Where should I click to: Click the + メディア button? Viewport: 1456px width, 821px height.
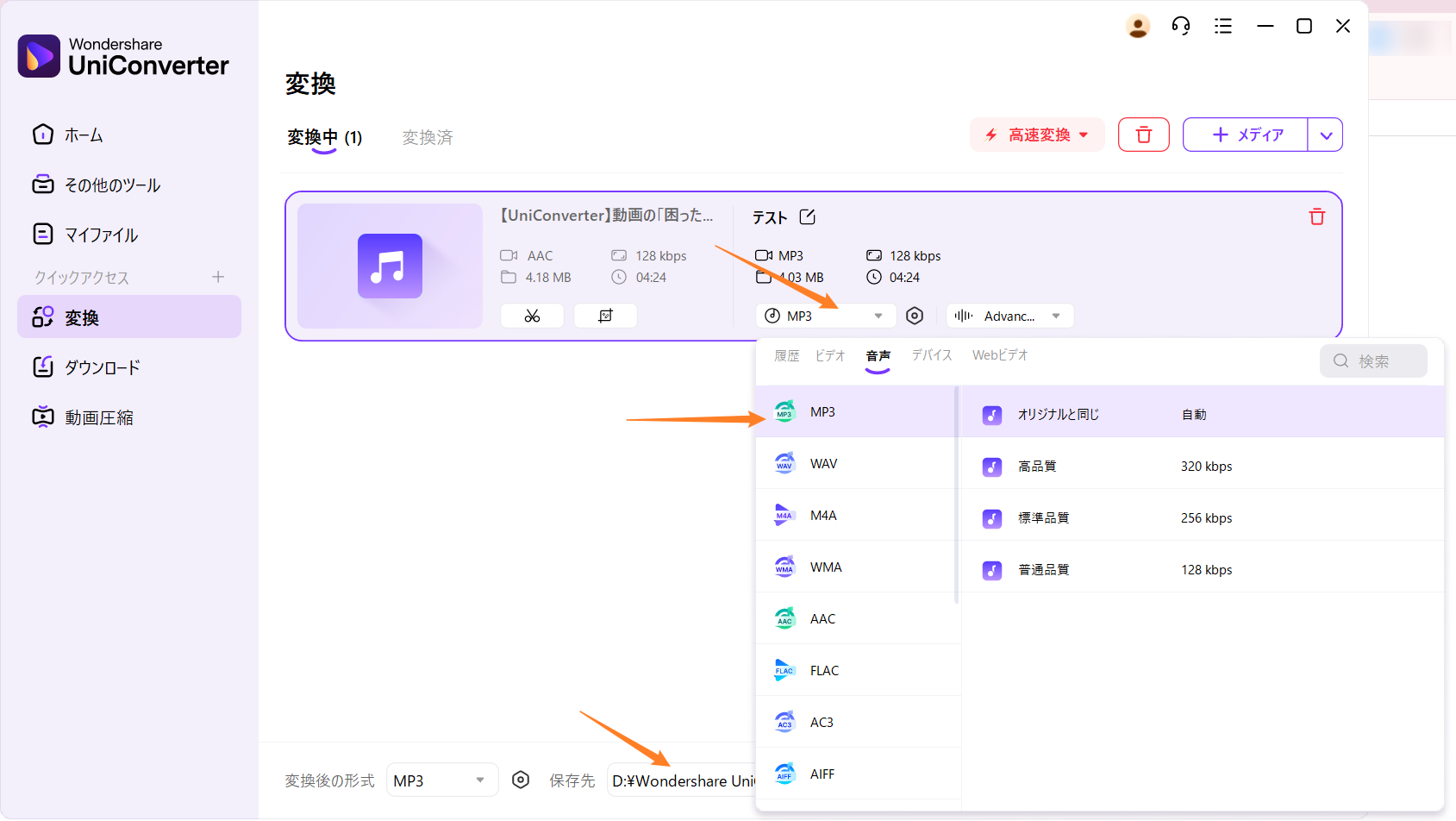(1246, 135)
